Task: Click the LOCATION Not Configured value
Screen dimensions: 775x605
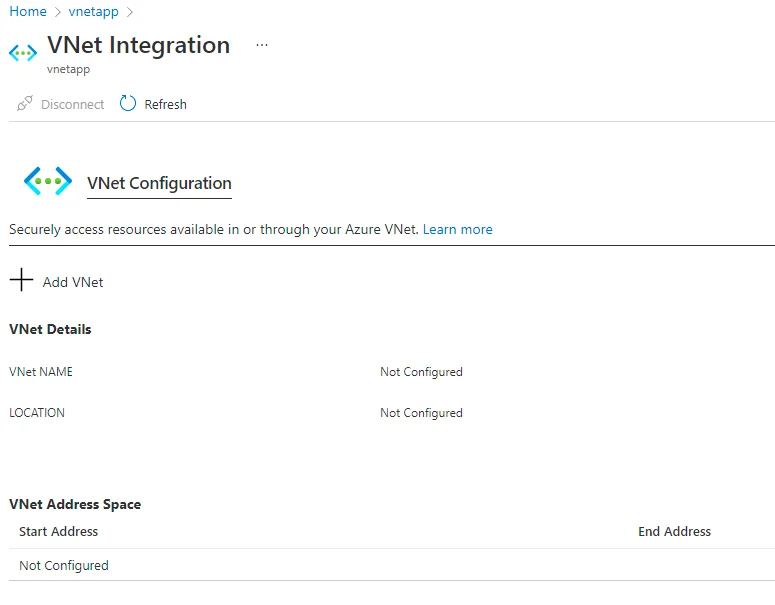Action: (x=421, y=413)
